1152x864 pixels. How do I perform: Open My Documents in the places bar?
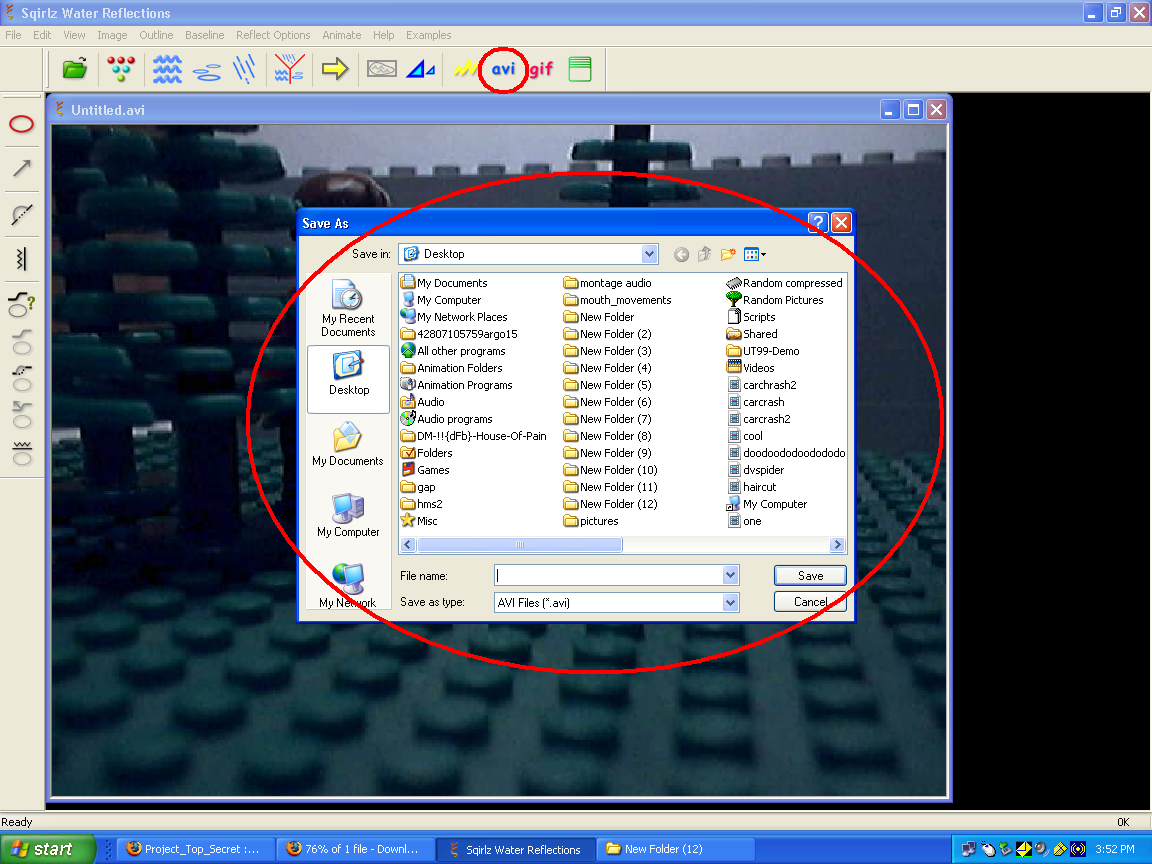(348, 445)
